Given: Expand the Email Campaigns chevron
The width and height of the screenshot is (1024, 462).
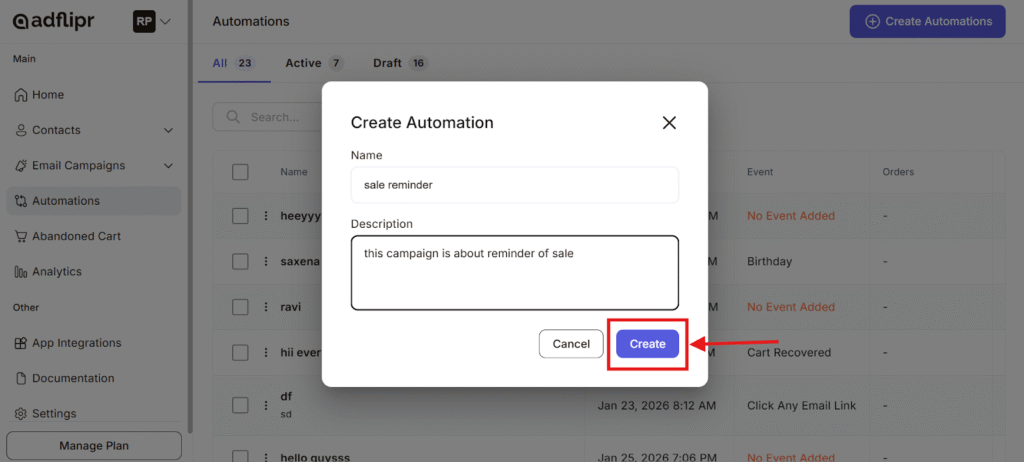Looking at the screenshot, I should pyautogui.click(x=168, y=166).
